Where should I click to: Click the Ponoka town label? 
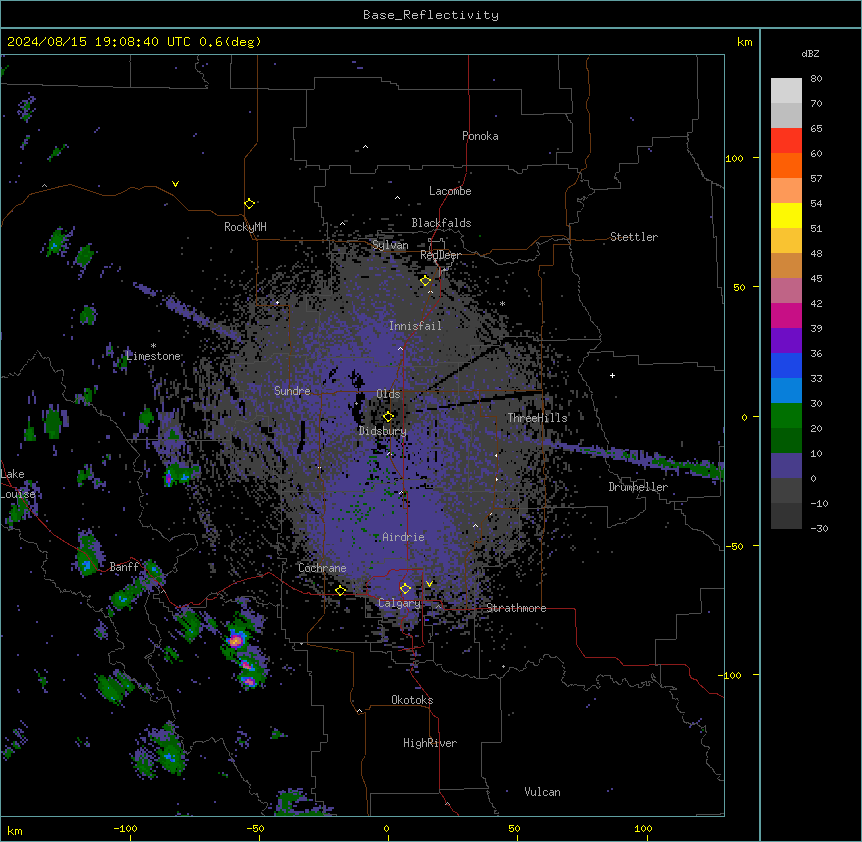point(480,136)
